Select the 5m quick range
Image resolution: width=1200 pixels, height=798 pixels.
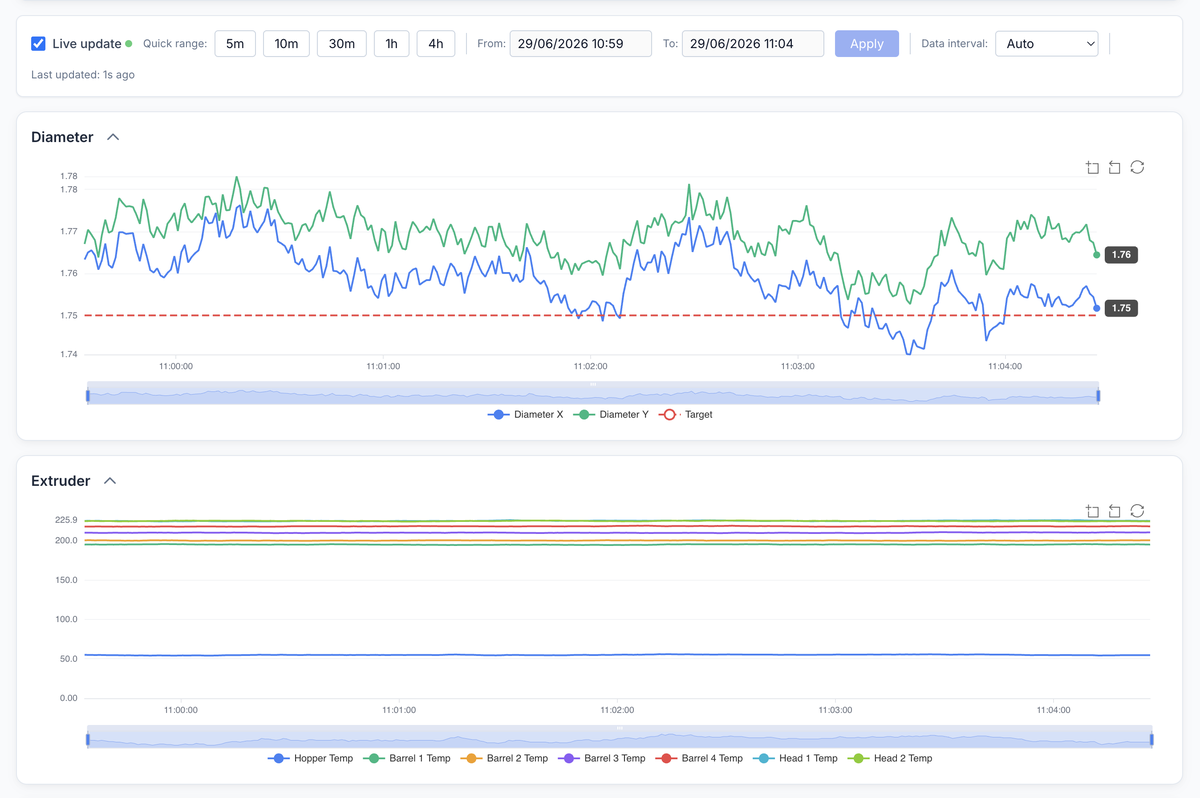tap(235, 44)
